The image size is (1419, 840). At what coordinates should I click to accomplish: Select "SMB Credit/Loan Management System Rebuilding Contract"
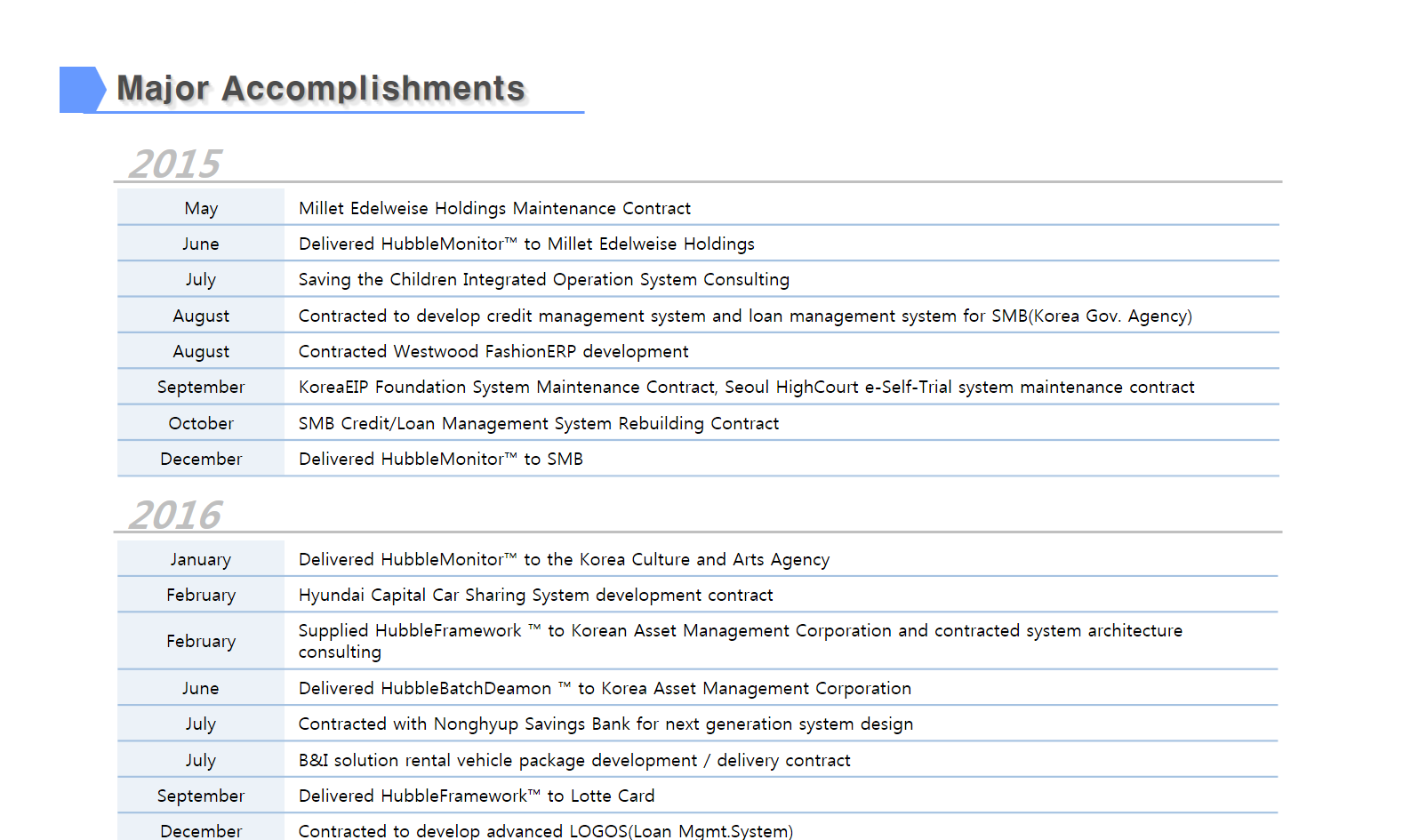[x=539, y=423]
